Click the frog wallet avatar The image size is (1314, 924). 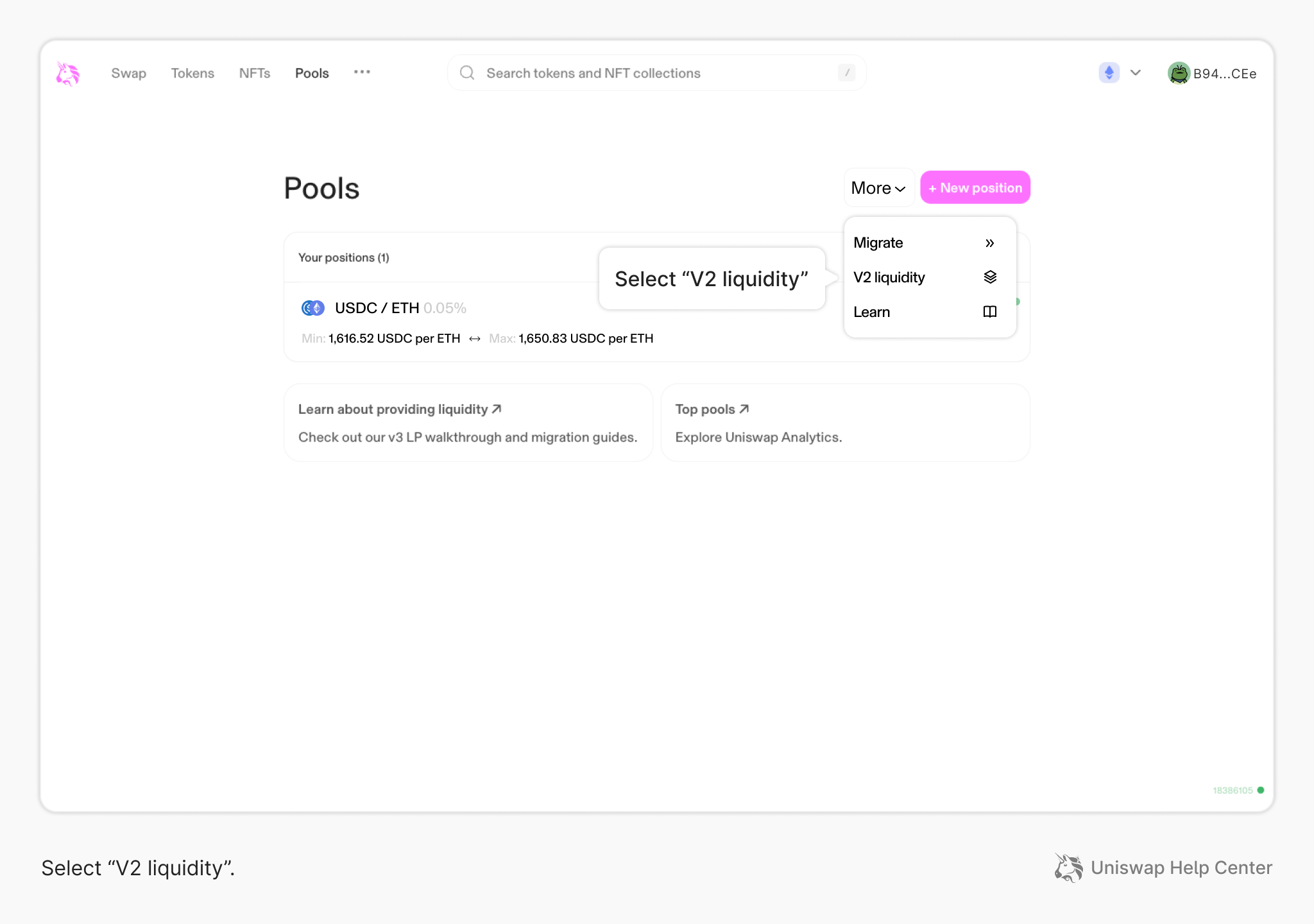(x=1179, y=73)
